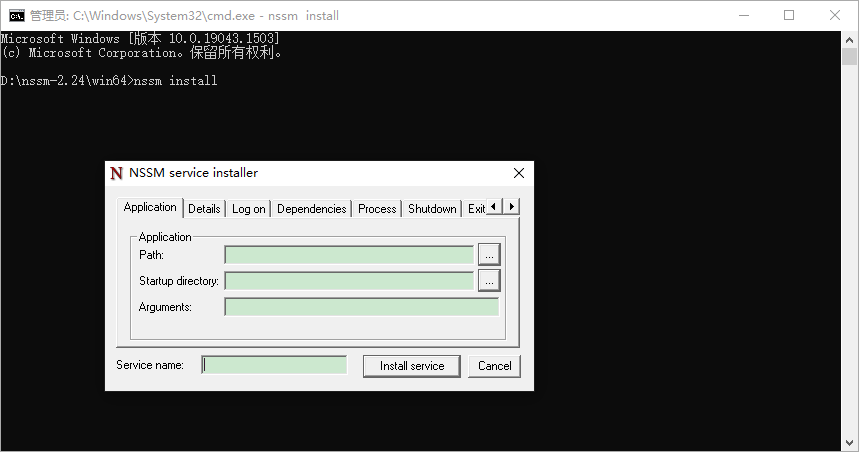Click the Arguments text field
The width and height of the screenshot is (859, 452).
(361, 307)
